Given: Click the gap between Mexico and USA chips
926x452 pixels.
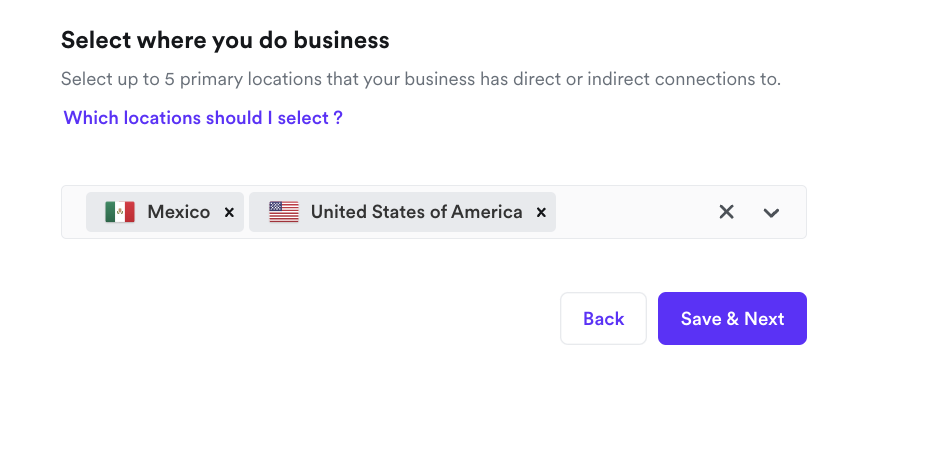Looking at the screenshot, I should click(246, 212).
